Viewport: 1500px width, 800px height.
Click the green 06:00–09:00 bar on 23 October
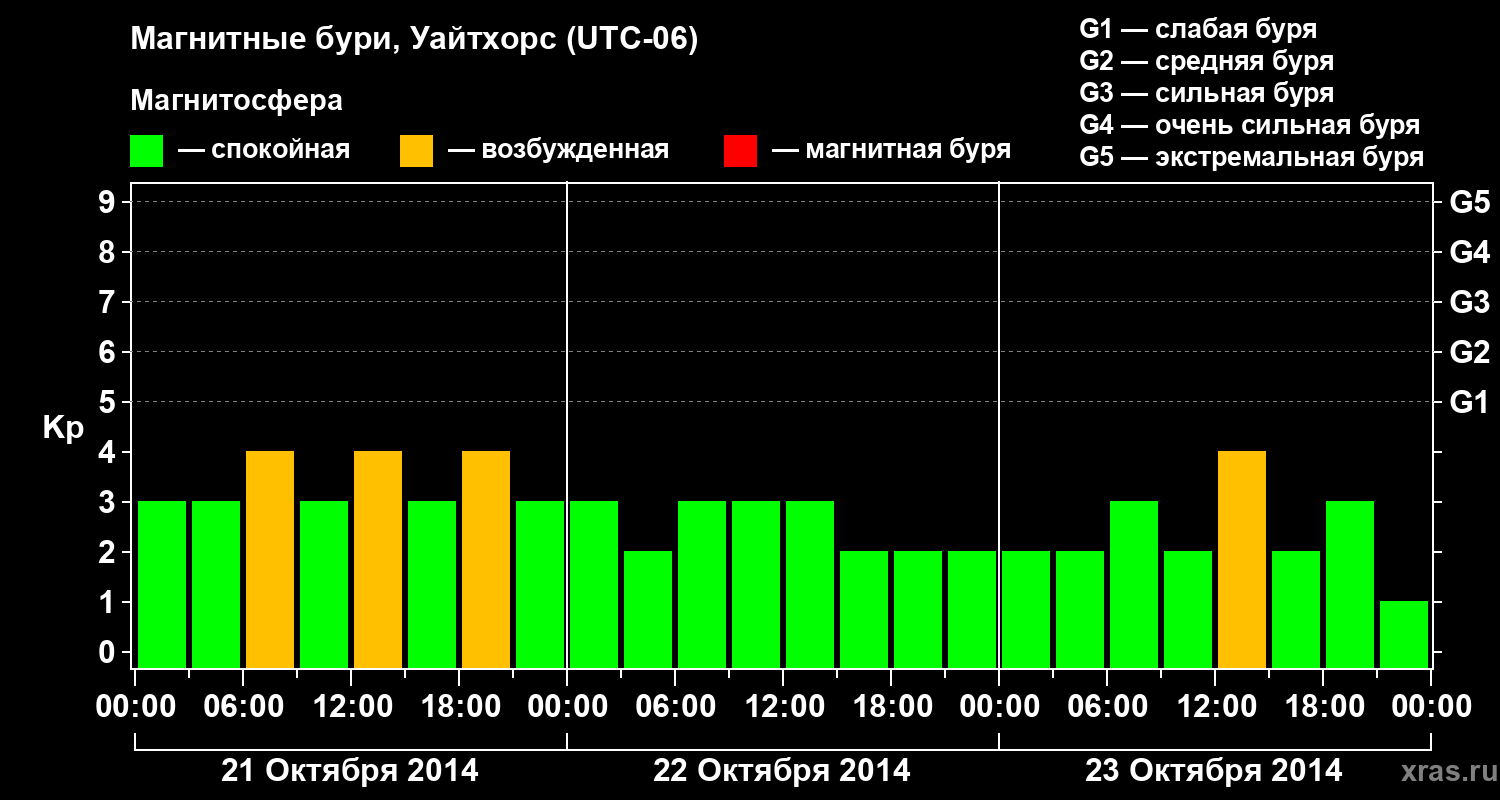click(1134, 584)
